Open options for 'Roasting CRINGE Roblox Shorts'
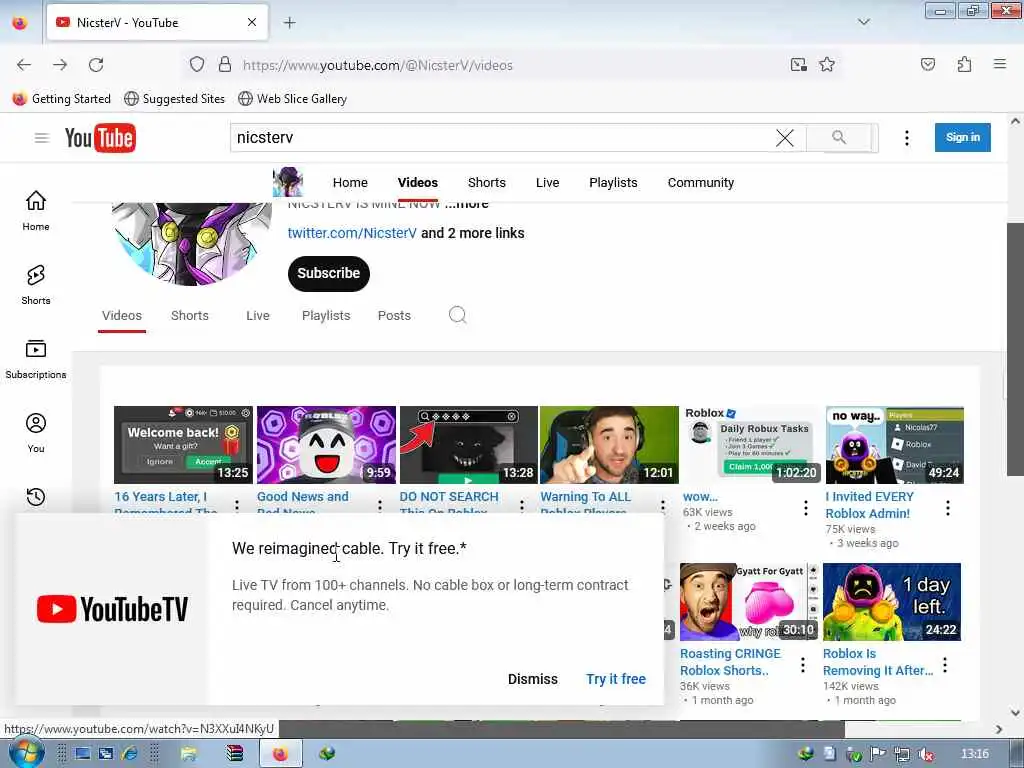The height and width of the screenshot is (768, 1024). pyautogui.click(x=803, y=665)
